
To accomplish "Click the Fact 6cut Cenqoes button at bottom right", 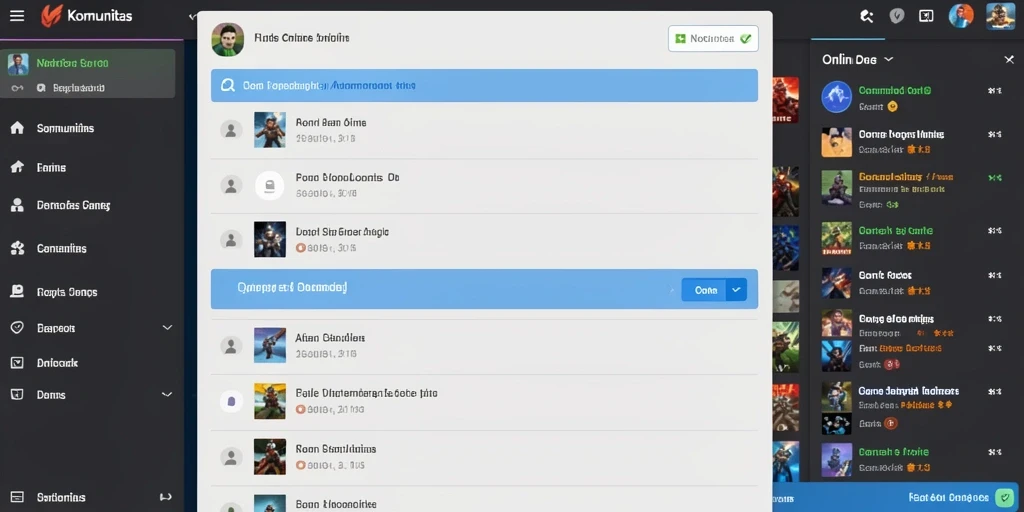I will coord(948,498).
